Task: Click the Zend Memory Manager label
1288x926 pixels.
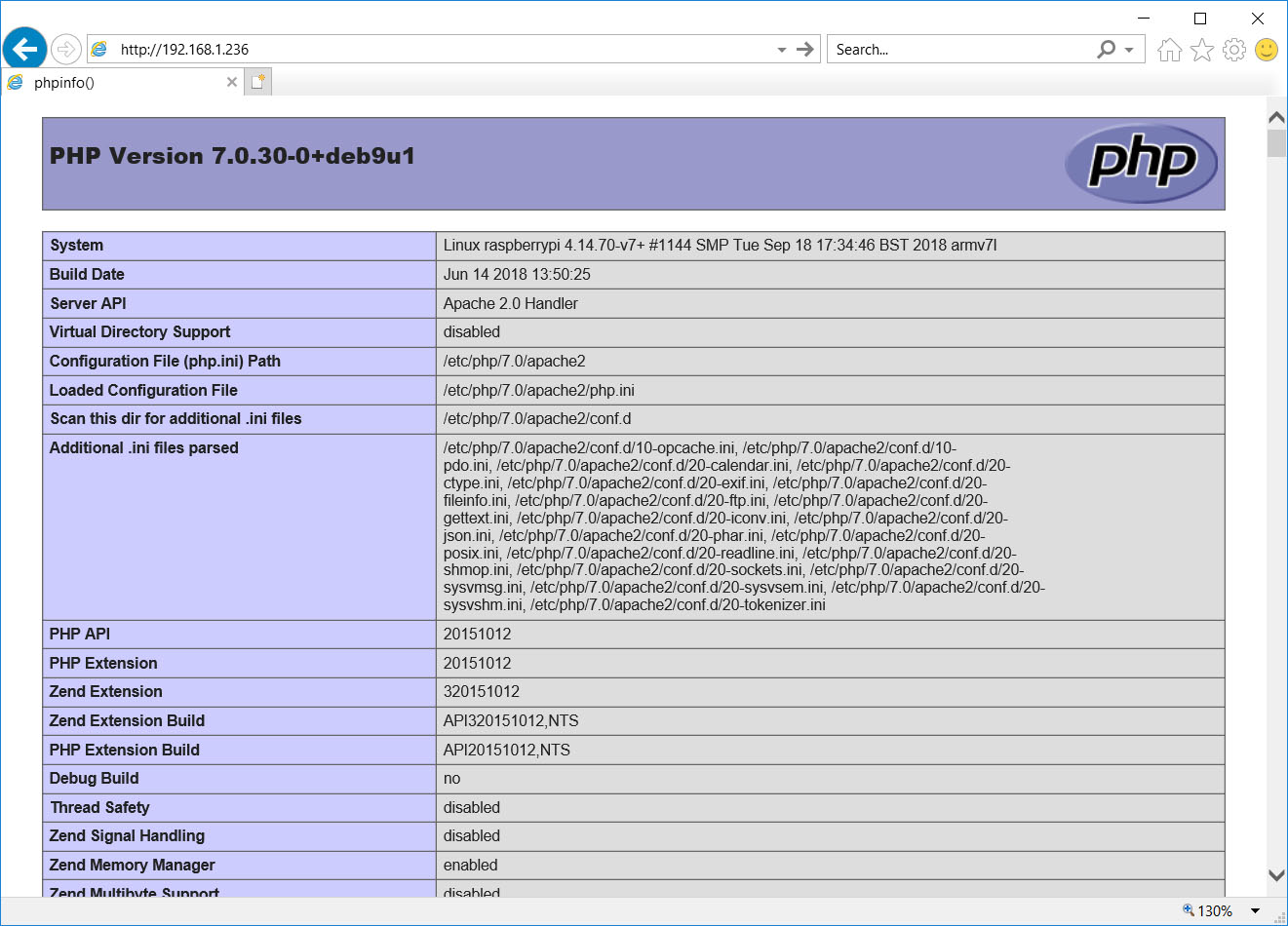Action: point(132,866)
